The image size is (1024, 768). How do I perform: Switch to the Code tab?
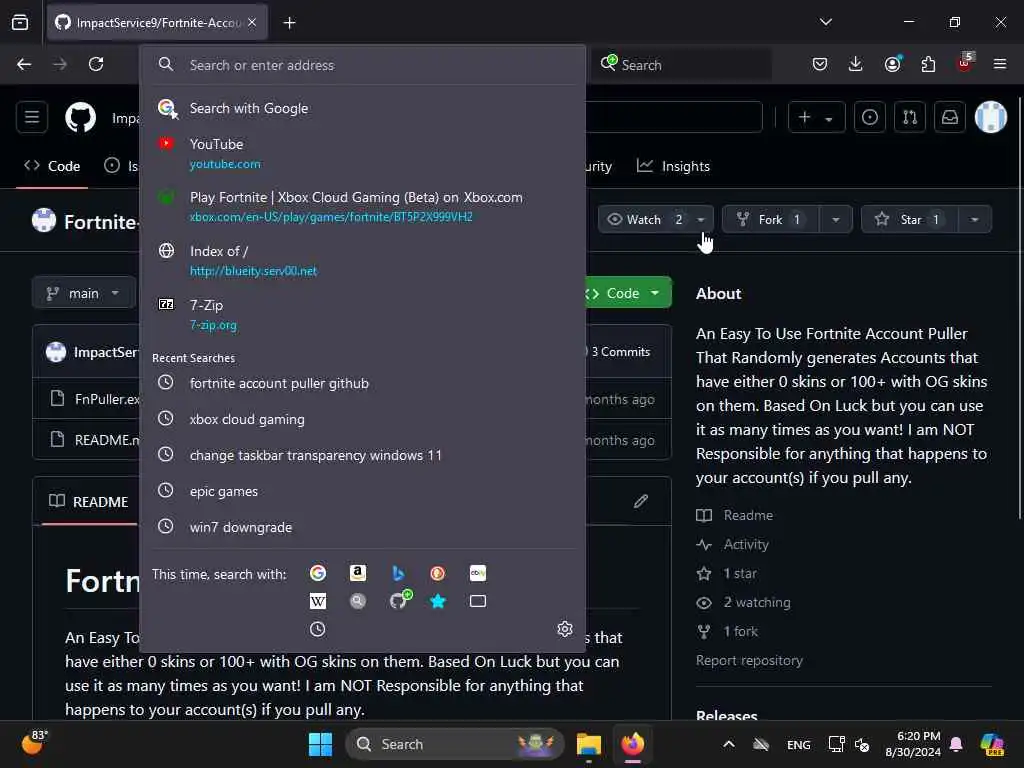[52, 166]
